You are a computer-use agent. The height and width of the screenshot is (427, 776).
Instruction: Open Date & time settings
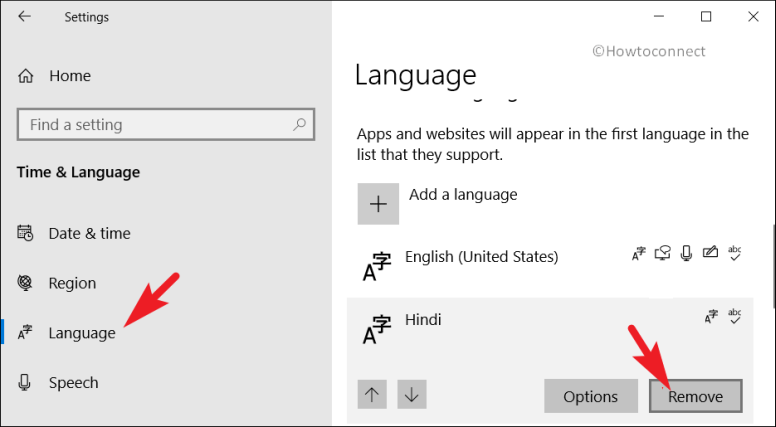89,233
